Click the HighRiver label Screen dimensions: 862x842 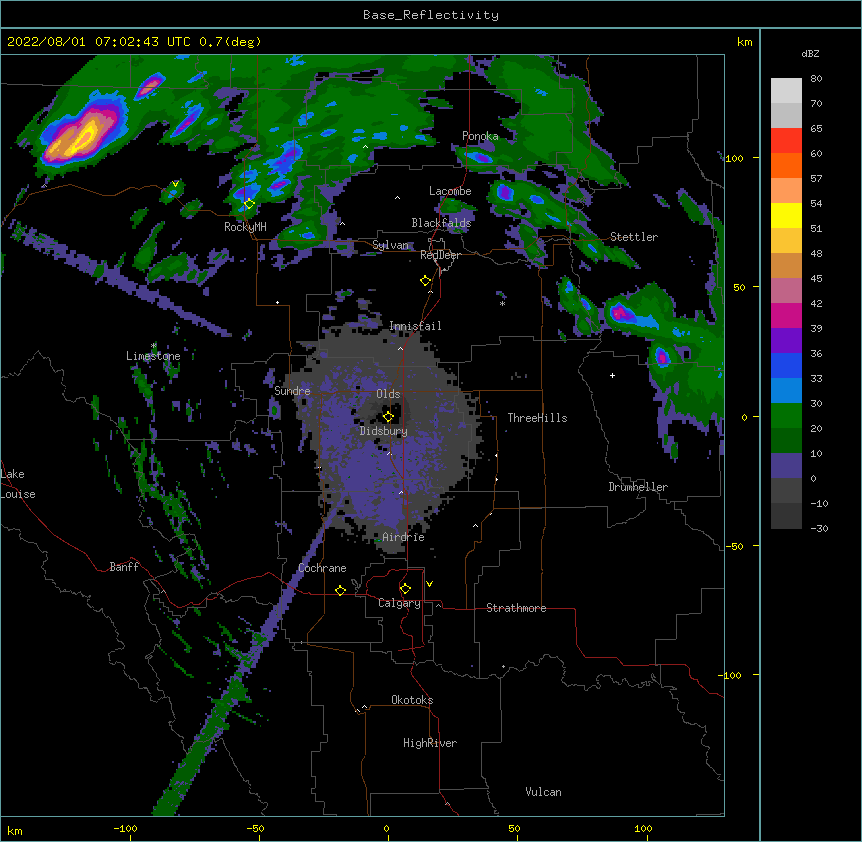430,743
